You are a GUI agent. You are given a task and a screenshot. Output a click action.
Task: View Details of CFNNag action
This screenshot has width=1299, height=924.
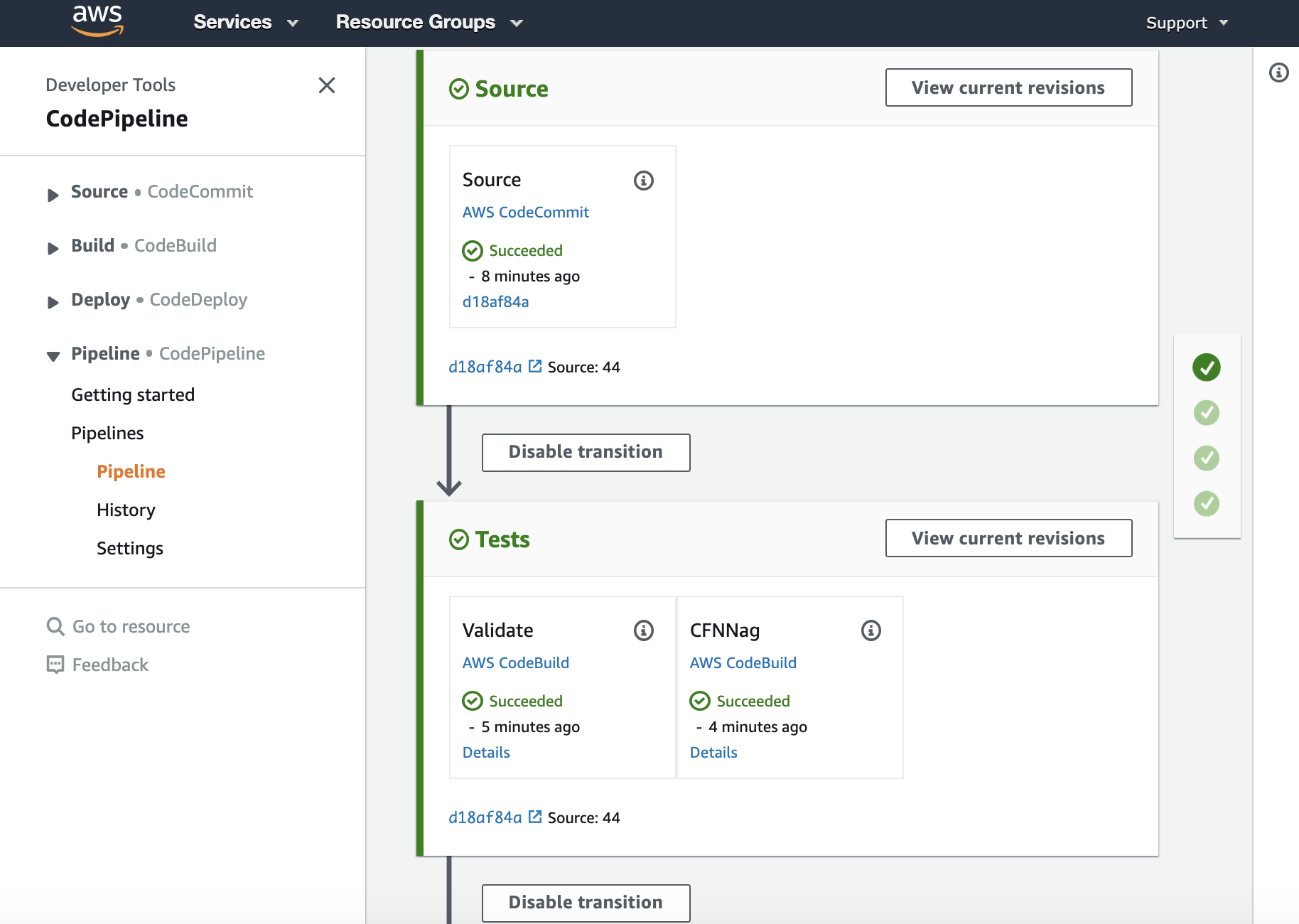tap(713, 752)
